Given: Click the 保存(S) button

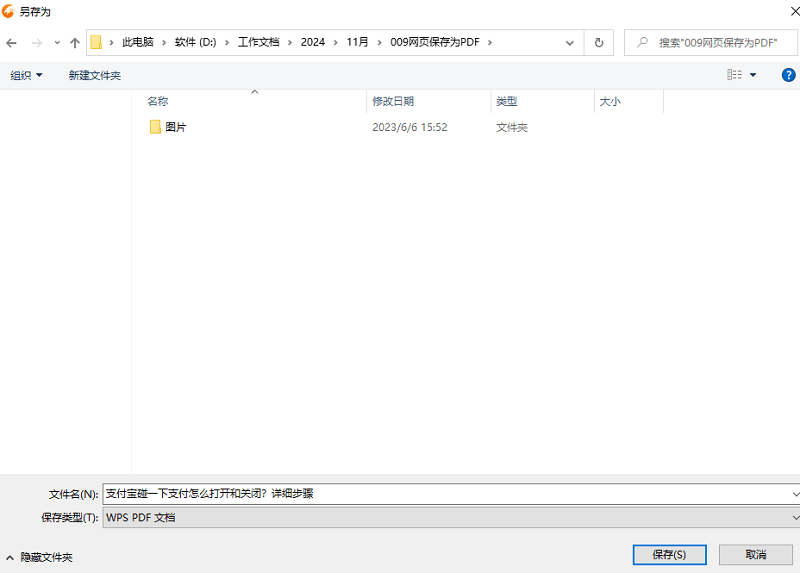Looking at the screenshot, I should click(x=669, y=555).
